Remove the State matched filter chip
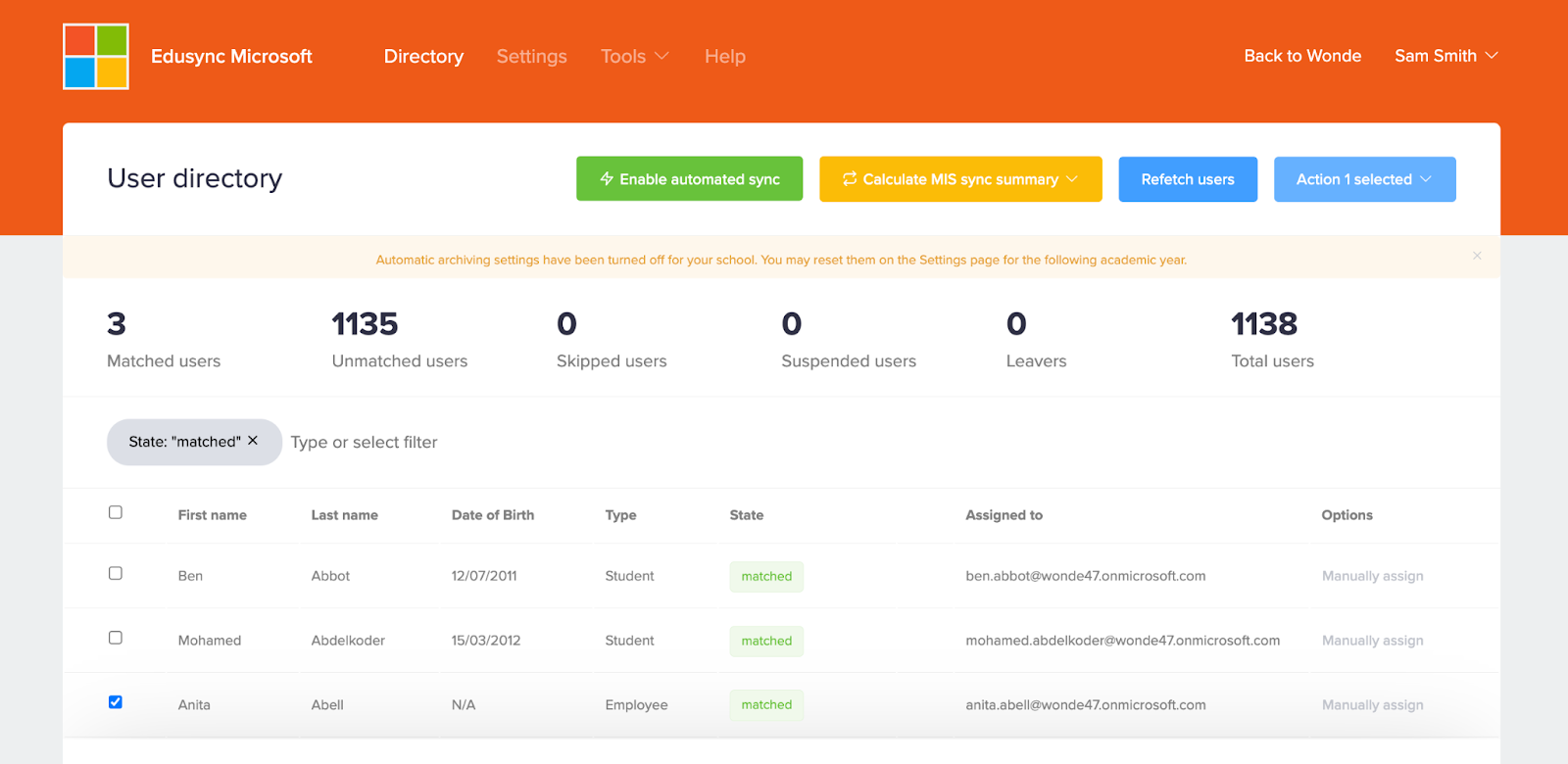Screen dimensions: 1568x764 (x=253, y=441)
